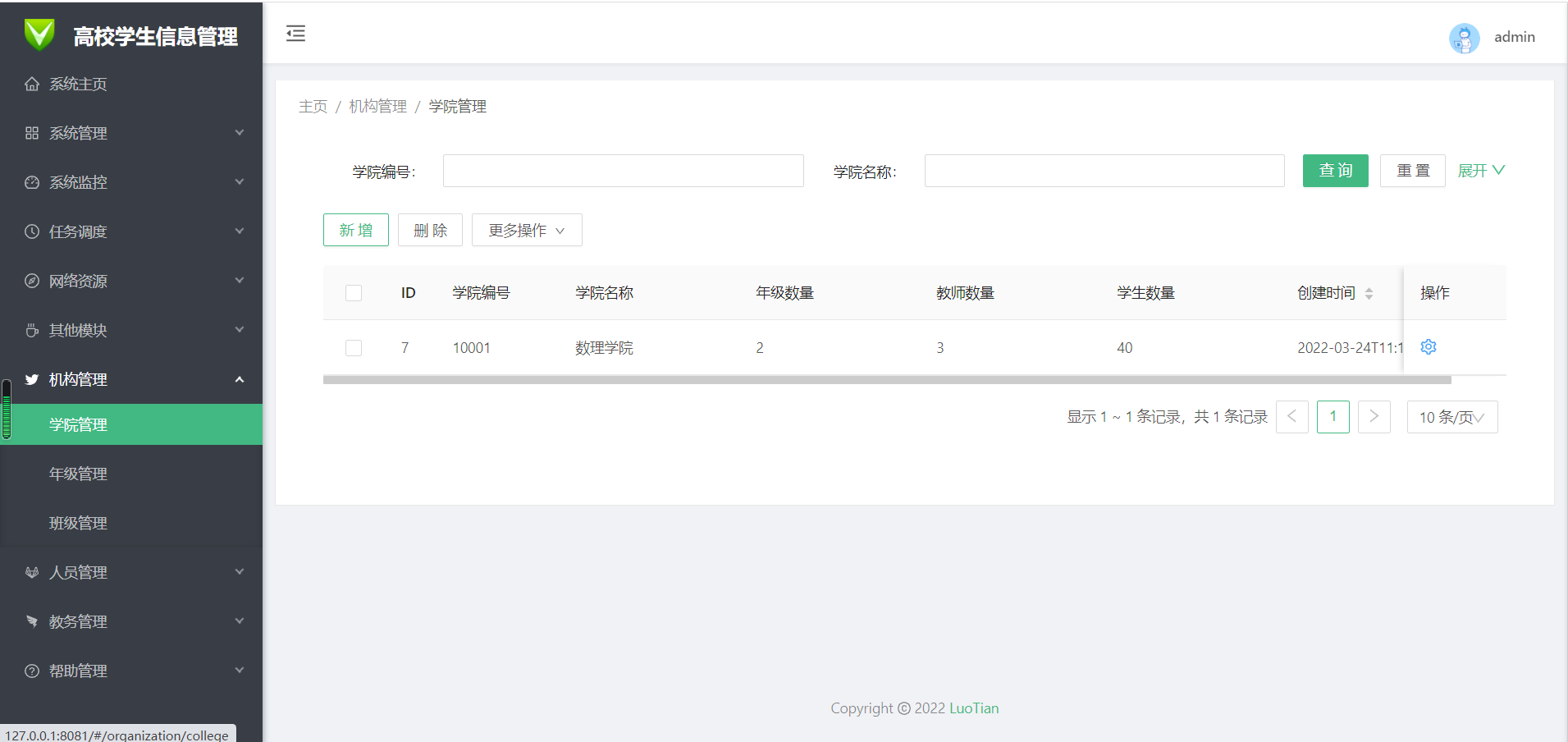Expand the 任务调度 submenu chevron
1568x742 pixels.
click(x=240, y=231)
